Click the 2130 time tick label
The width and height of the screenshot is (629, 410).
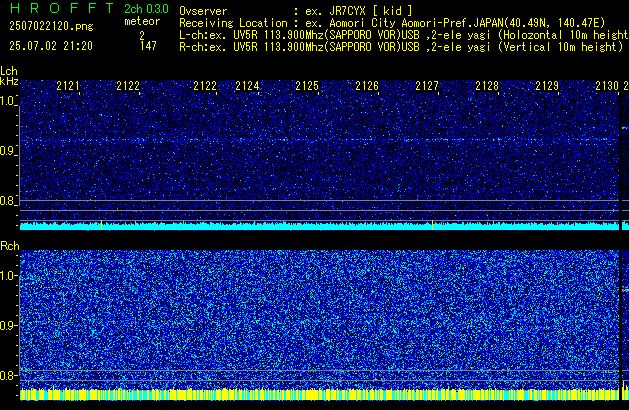tap(607, 86)
